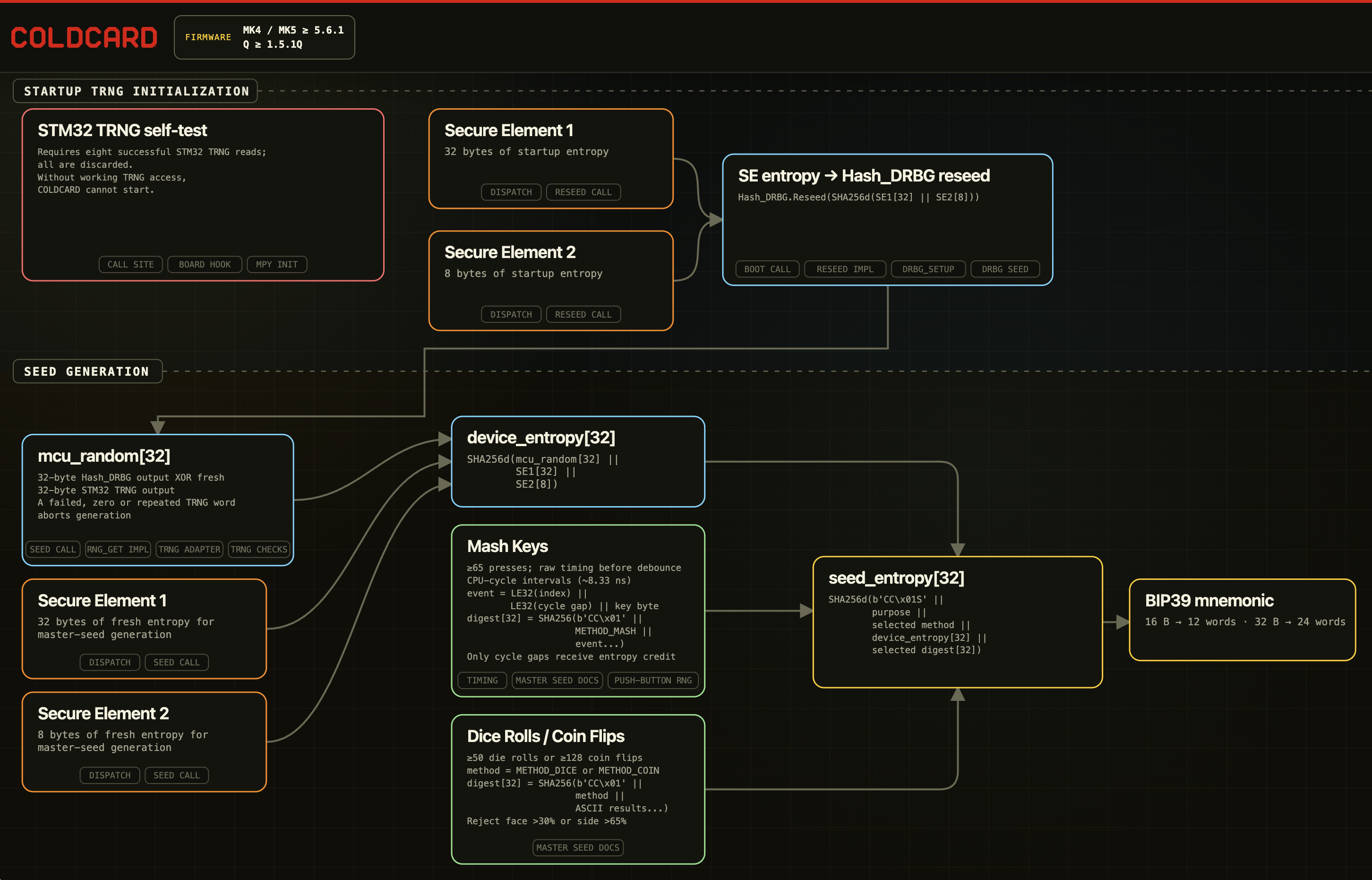Click the 'mcu_random[32]' heading
The image size is (1372, 880).
pyautogui.click(x=104, y=456)
